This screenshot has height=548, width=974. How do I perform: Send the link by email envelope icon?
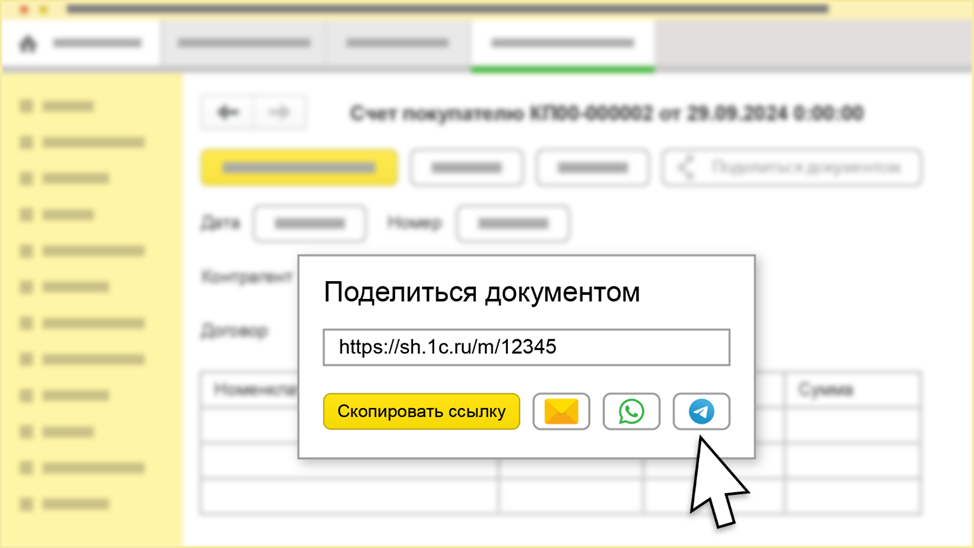point(561,412)
